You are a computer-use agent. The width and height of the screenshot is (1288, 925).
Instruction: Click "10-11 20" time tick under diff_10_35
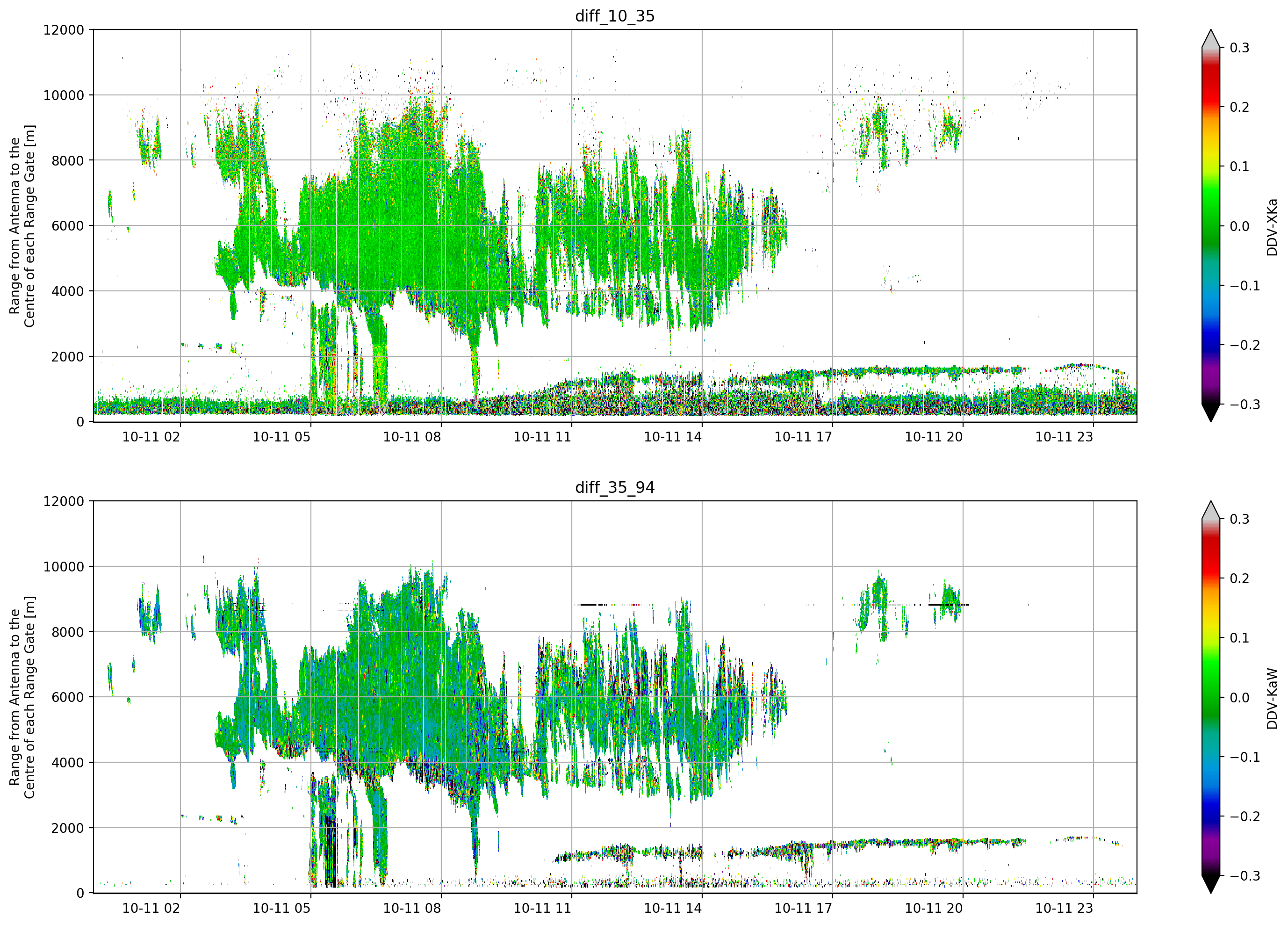pos(934,437)
